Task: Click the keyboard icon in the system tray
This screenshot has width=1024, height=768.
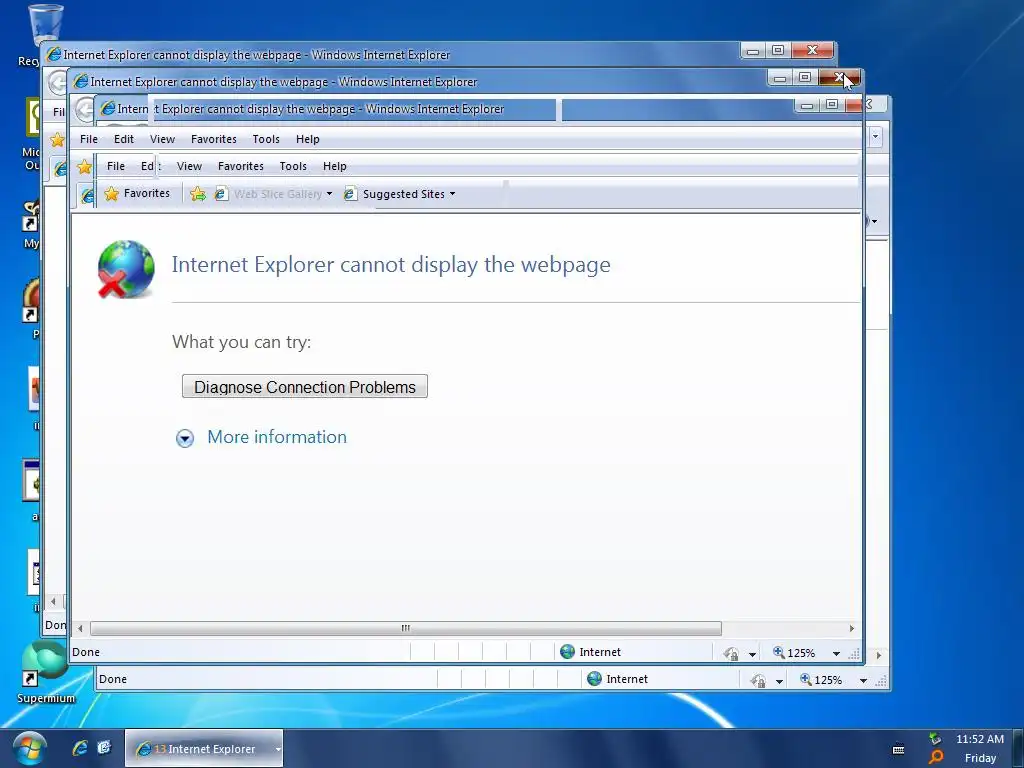Action: click(x=899, y=750)
